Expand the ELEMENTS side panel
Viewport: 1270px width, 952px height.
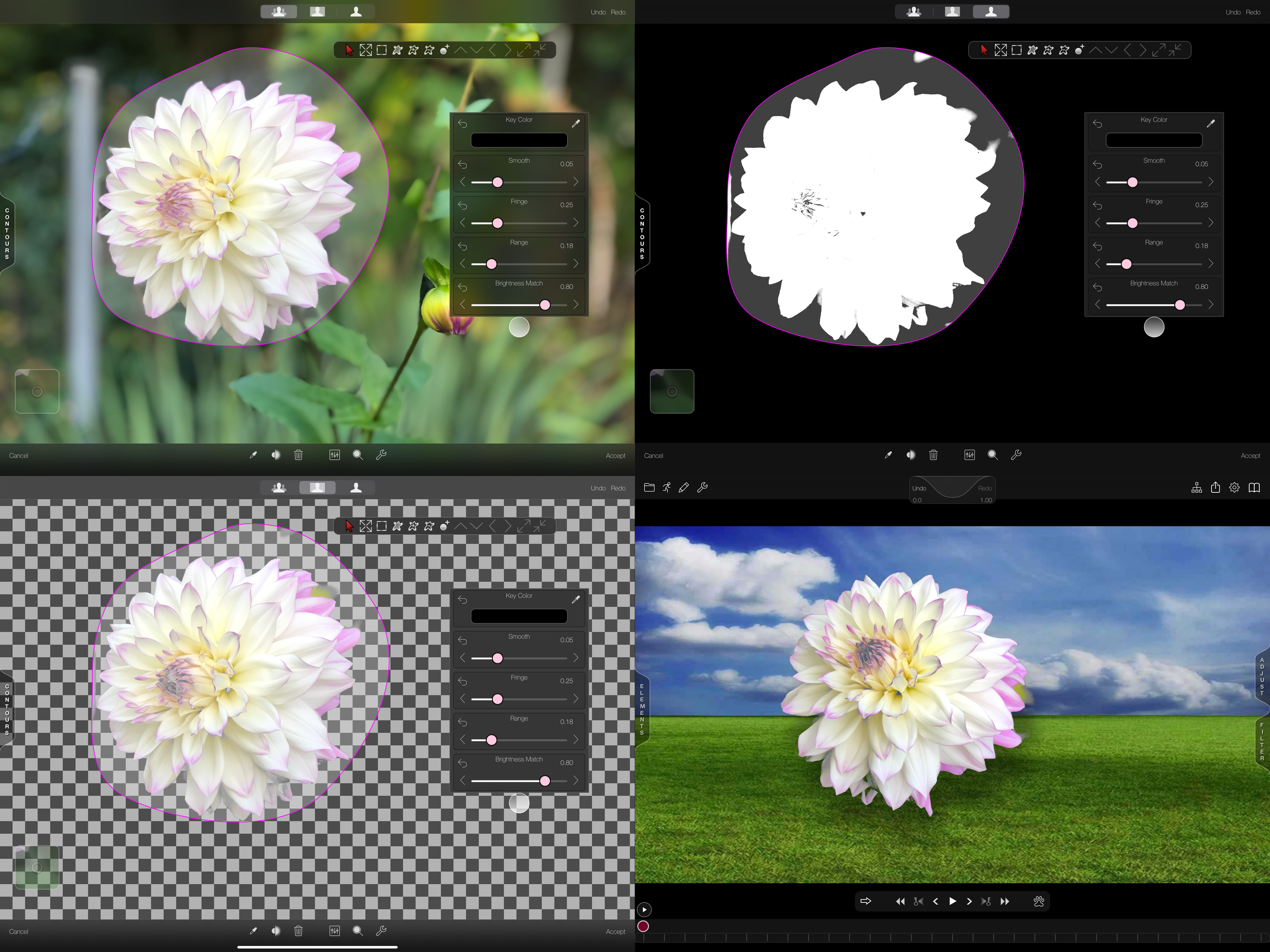[x=642, y=710]
